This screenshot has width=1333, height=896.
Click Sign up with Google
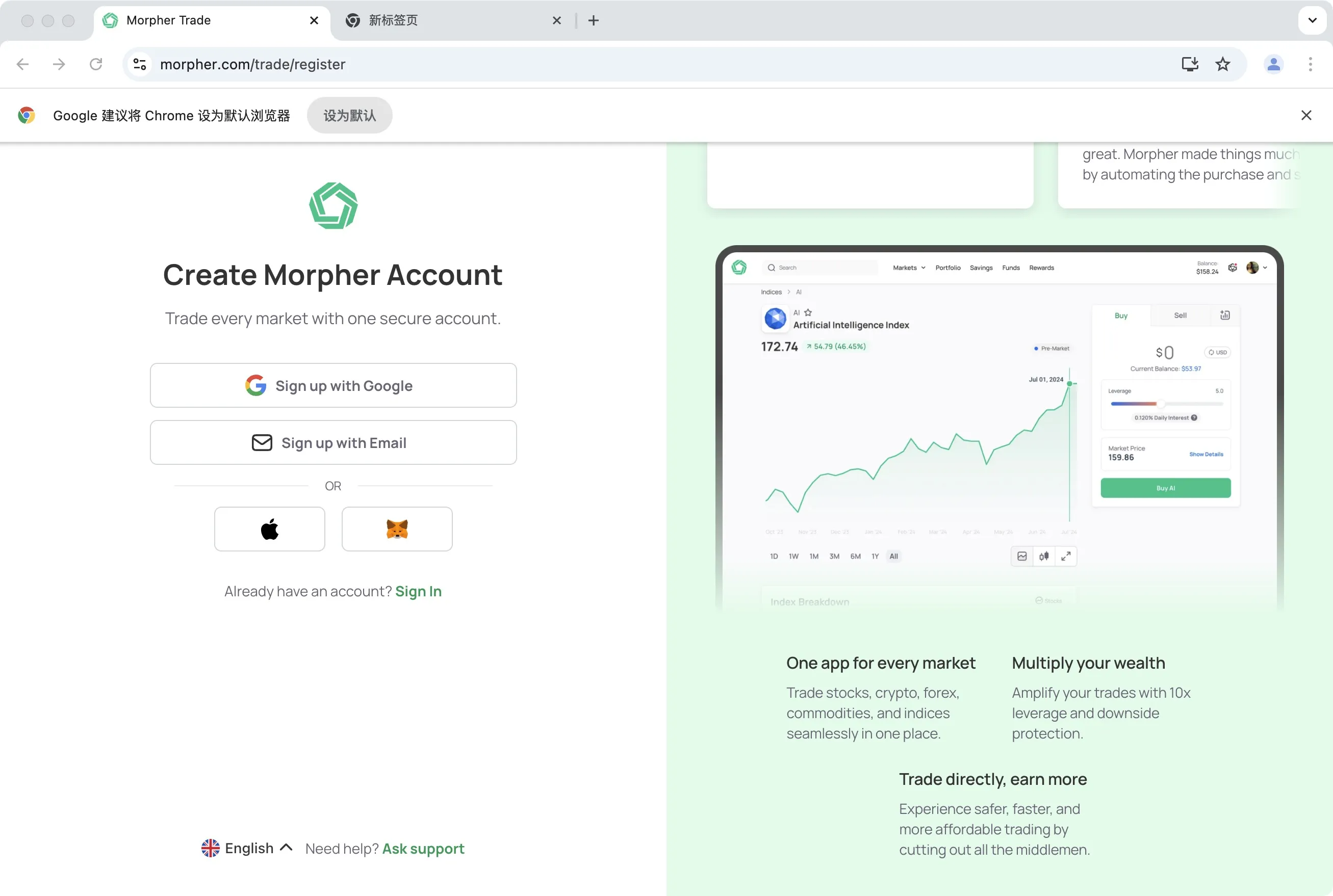point(334,385)
